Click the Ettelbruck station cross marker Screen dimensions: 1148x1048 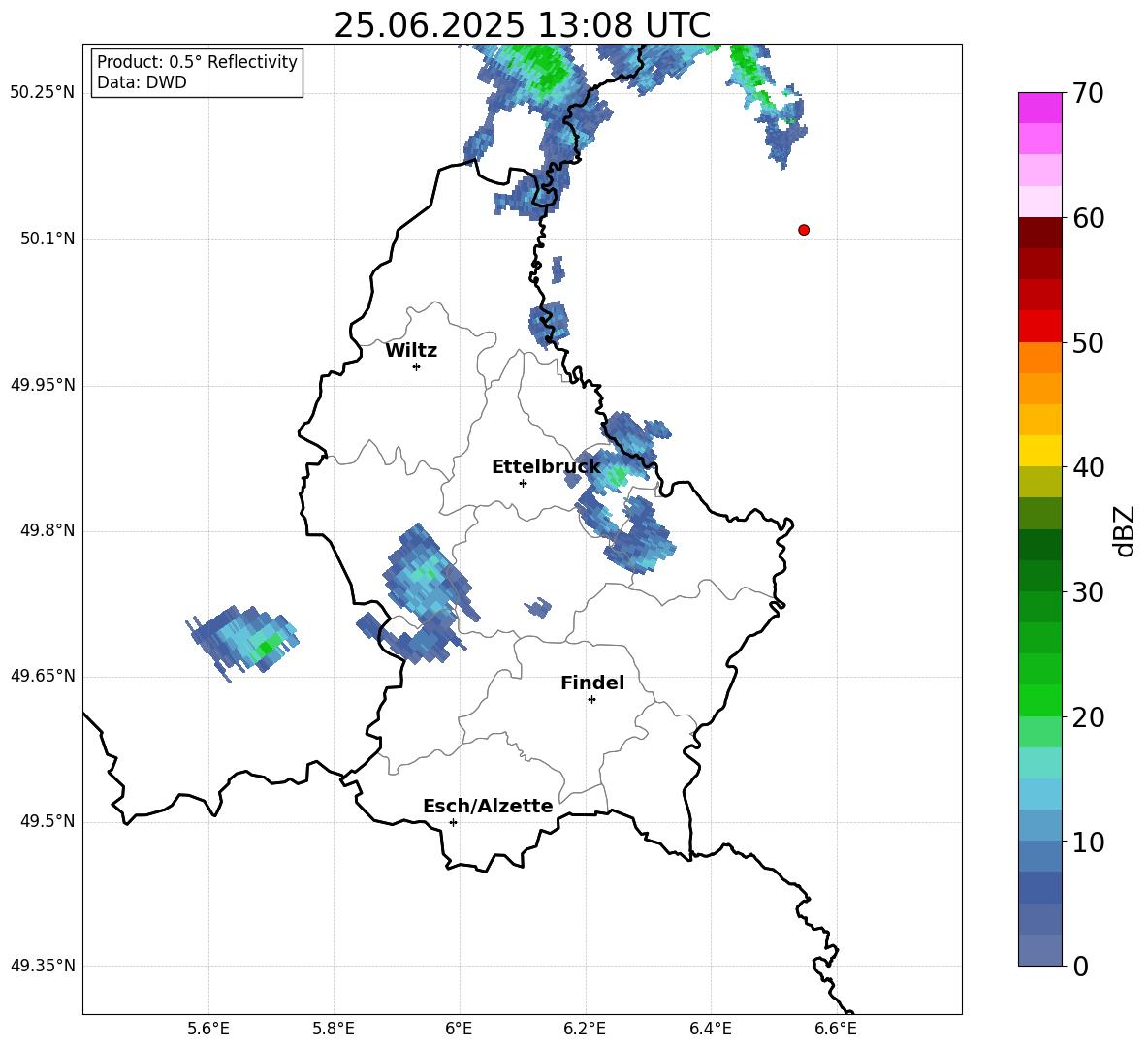523,483
